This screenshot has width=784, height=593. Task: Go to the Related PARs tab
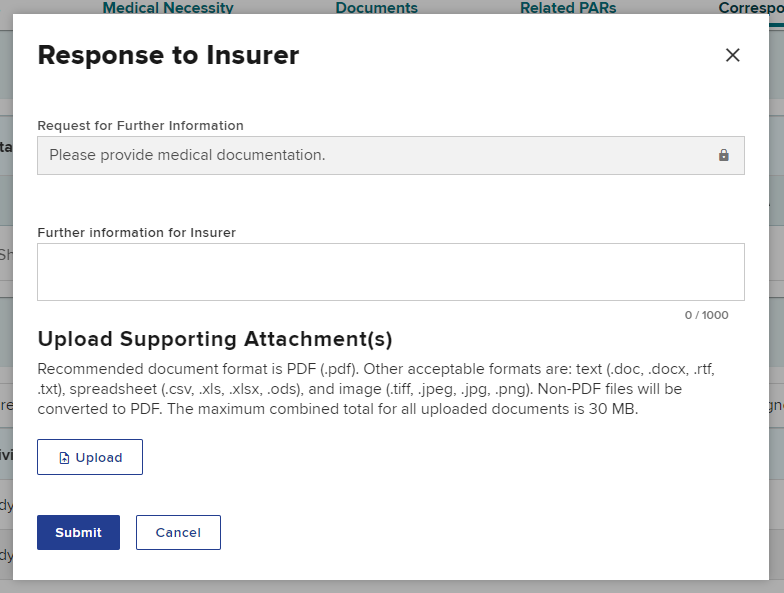pyautogui.click(x=568, y=8)
